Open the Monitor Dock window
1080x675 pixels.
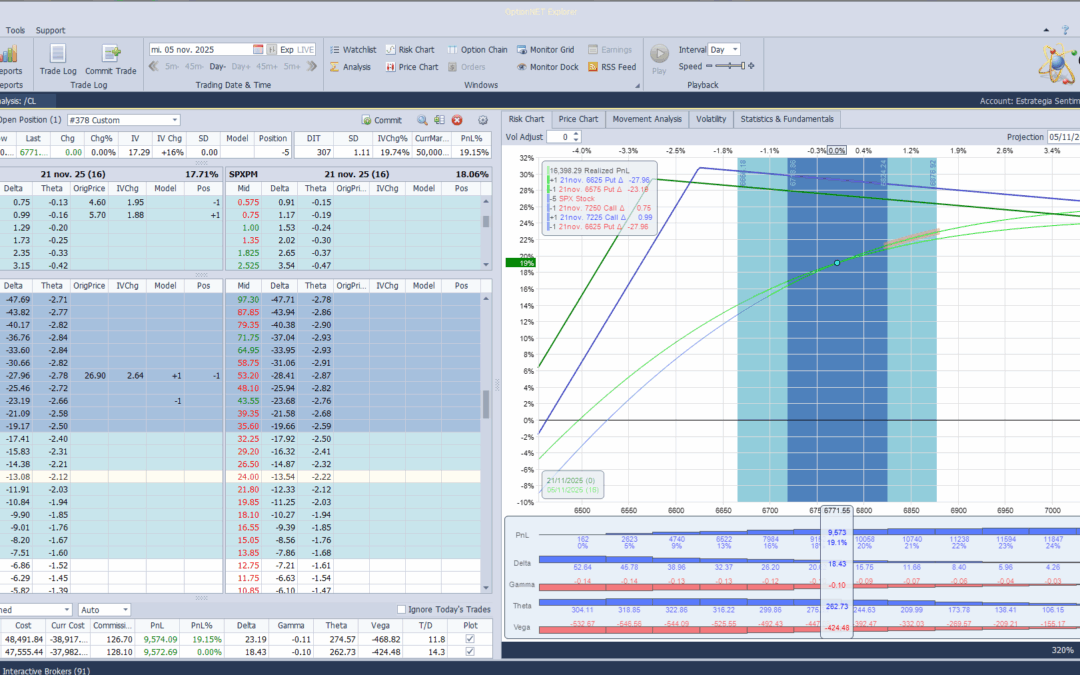click(548, 67)
